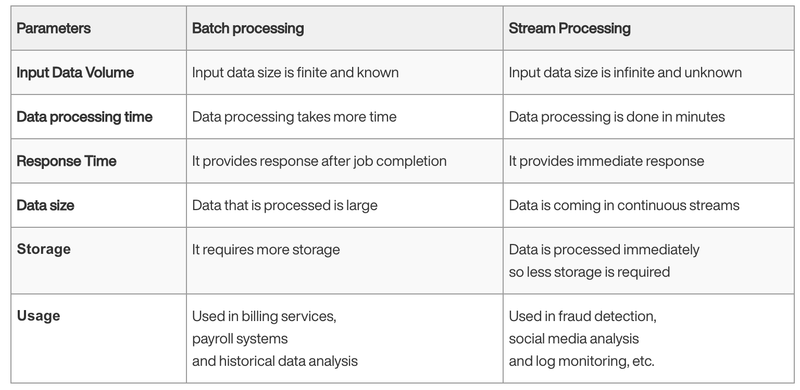Click 'Data that is processed is large'
800x390 pixels.
tap(285, 205)
